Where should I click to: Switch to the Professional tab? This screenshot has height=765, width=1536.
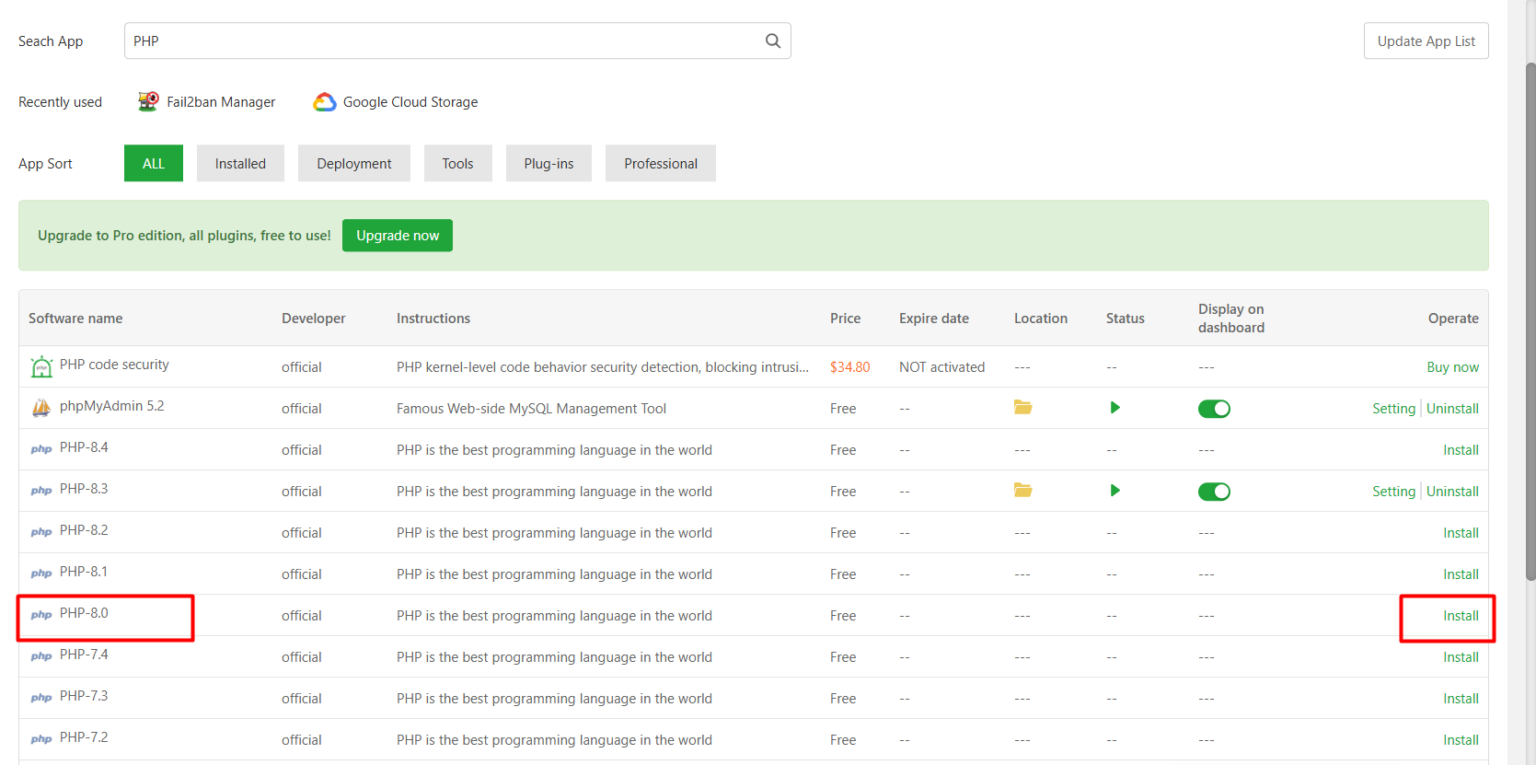pos(661,163)
